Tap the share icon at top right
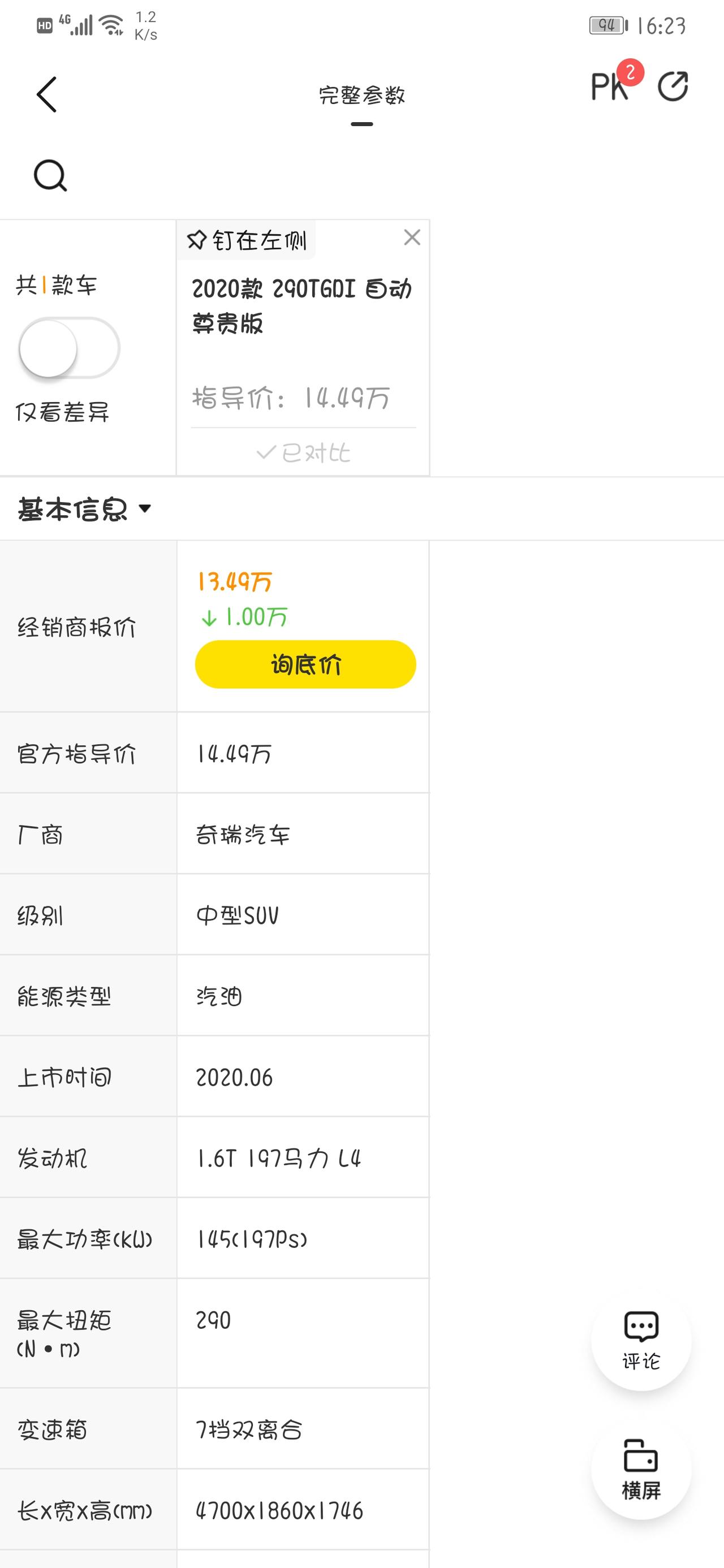The width and height of the screenshot is (724, 1568). pyautogui.click(x=673, y=87)
